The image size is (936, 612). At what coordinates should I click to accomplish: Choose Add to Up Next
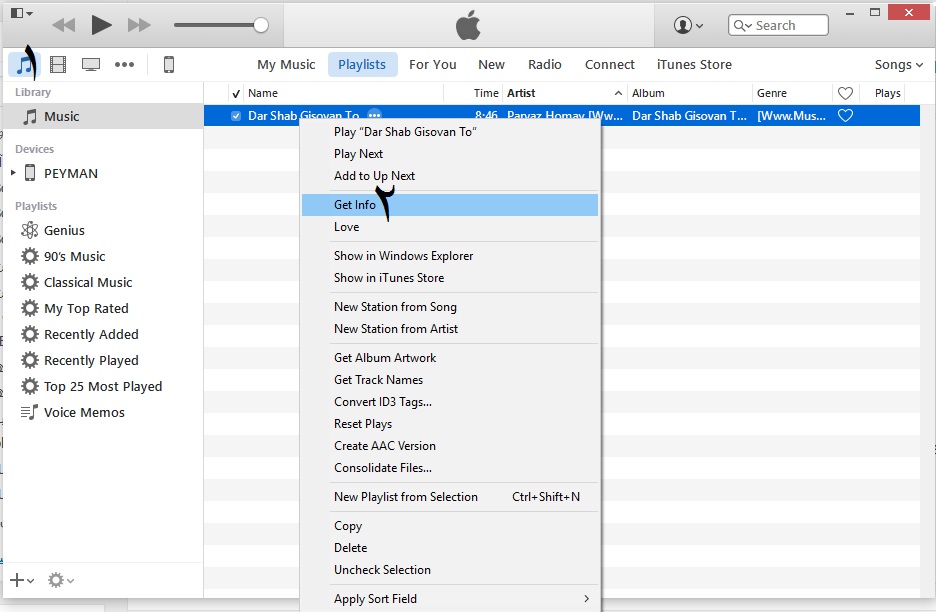(449, 176)
